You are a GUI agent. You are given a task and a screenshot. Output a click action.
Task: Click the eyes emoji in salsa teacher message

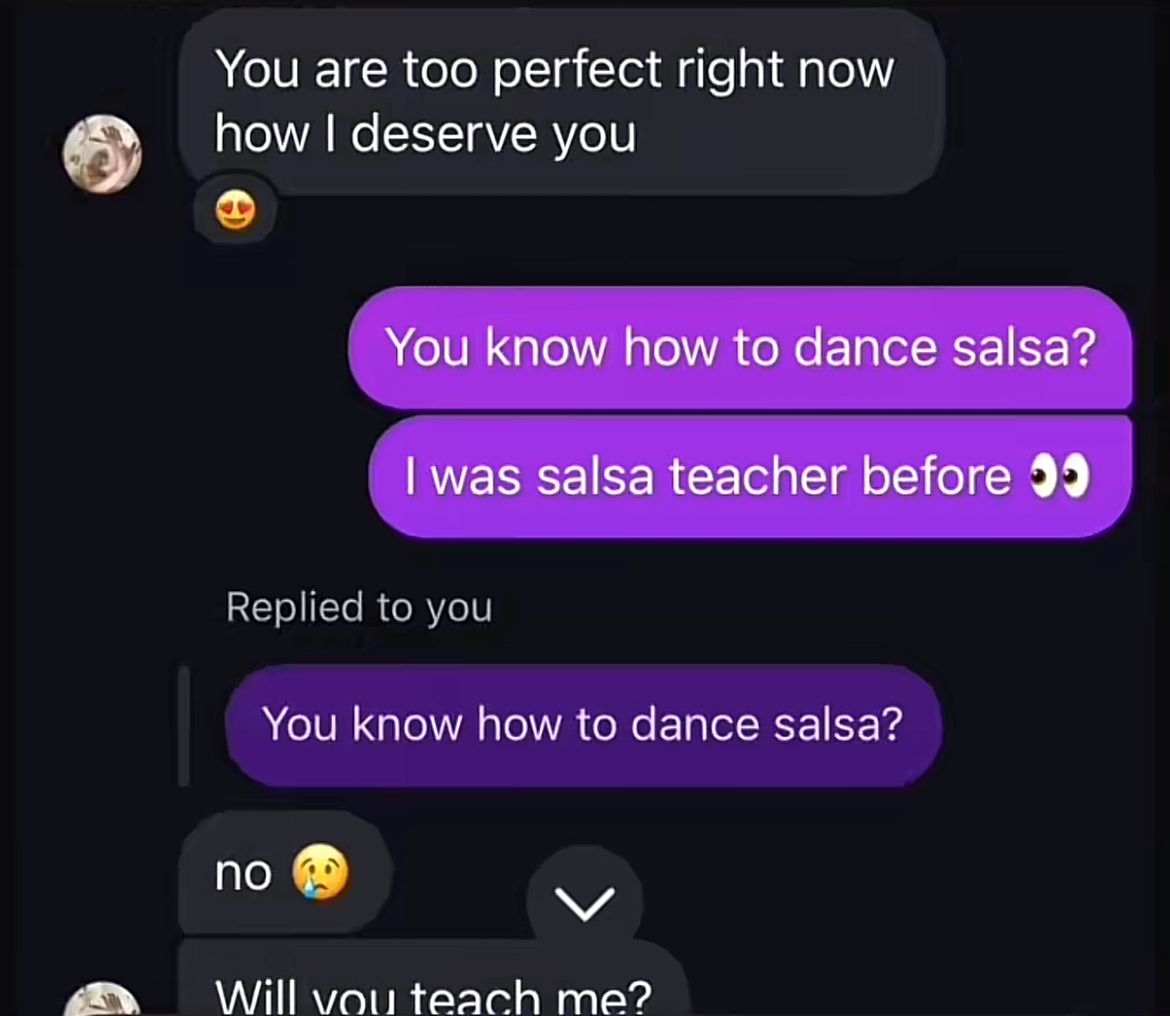point(1059,479)
